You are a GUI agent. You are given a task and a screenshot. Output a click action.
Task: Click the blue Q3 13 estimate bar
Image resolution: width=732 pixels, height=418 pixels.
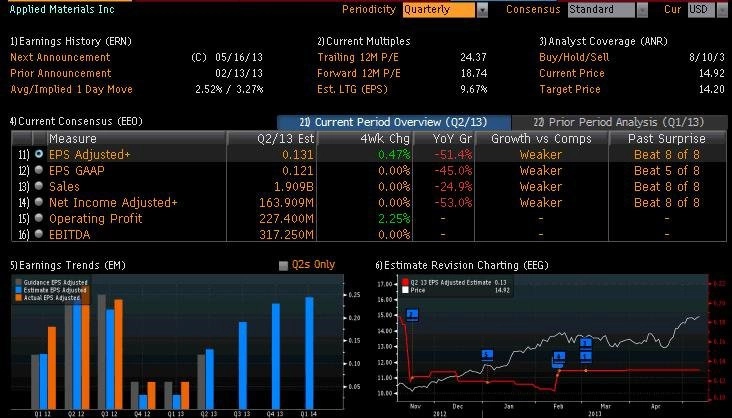click(x=243, y=365)
